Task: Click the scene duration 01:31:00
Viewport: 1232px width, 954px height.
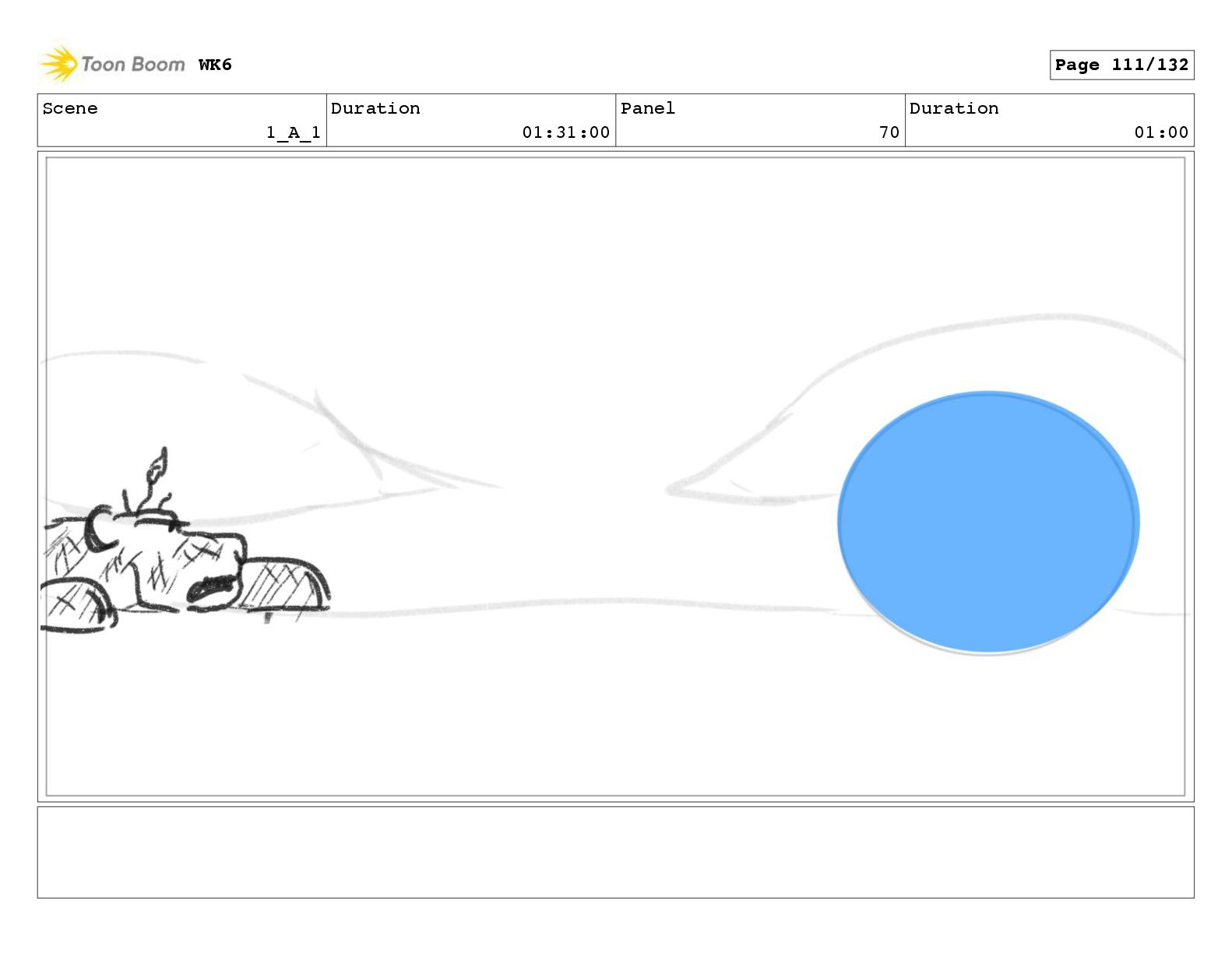Action: 565,132
